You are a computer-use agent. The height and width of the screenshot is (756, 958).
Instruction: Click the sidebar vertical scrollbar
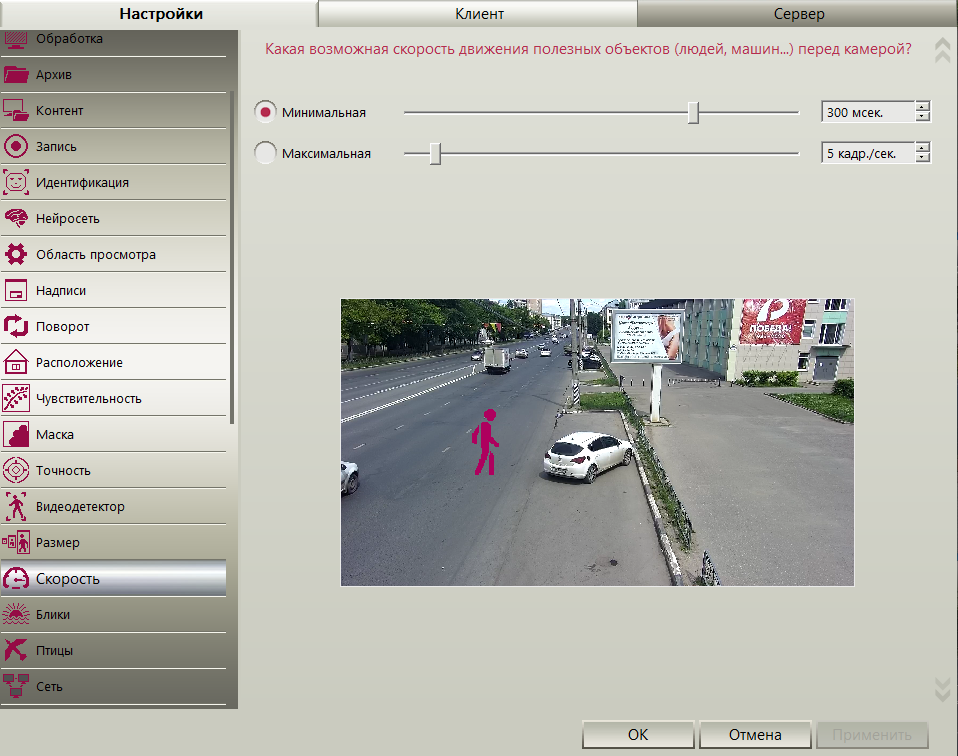[232, 257]
